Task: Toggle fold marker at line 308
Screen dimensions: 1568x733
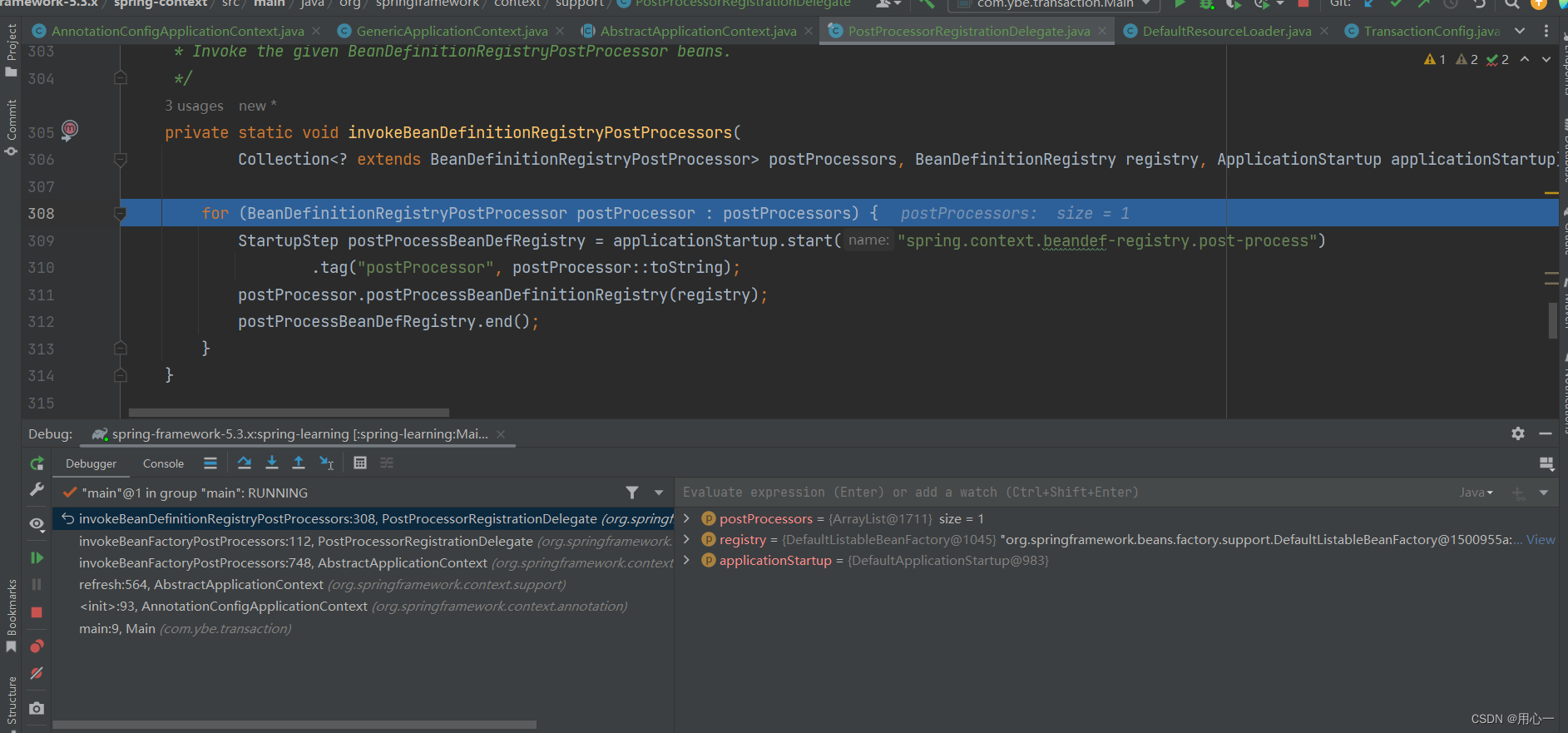Action: click(x=121, y=214)
